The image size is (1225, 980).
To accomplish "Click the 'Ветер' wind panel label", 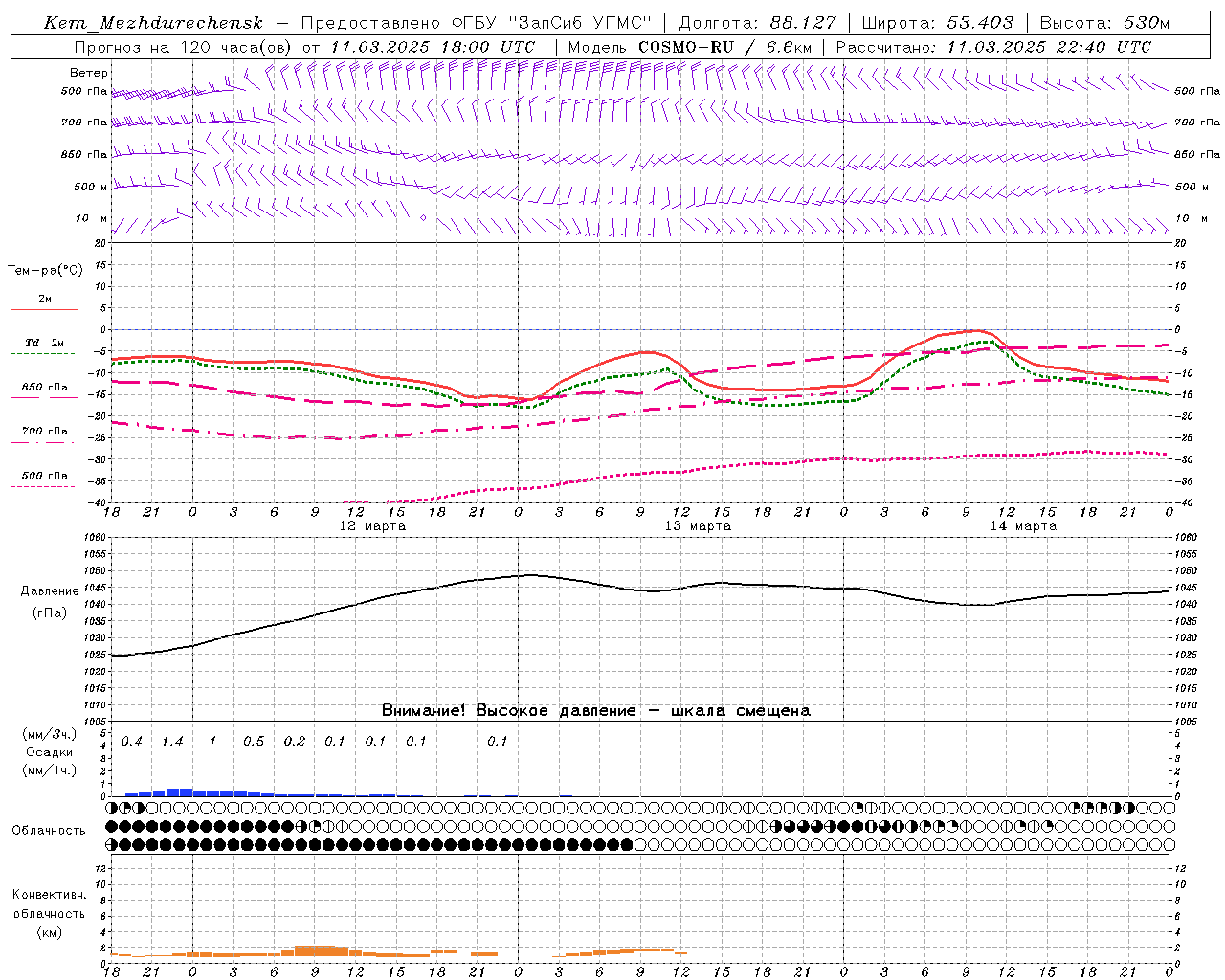I will coord(89,73).
